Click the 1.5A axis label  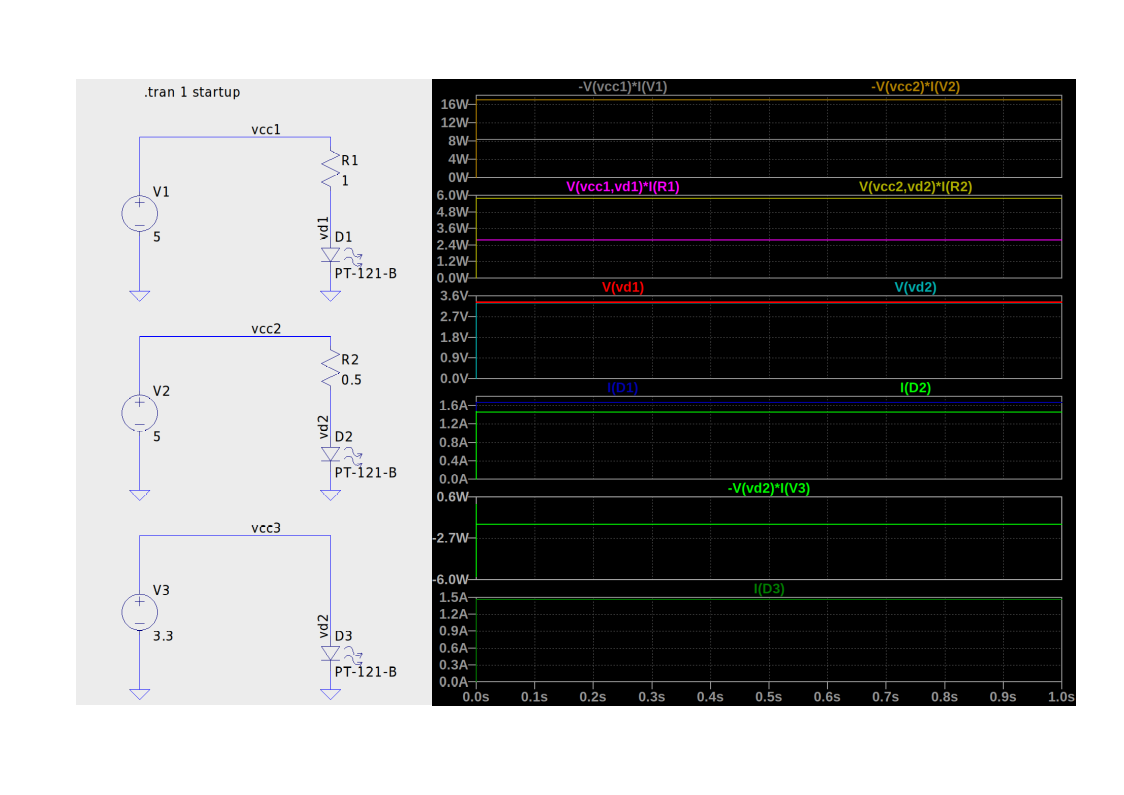coord(454,597)
